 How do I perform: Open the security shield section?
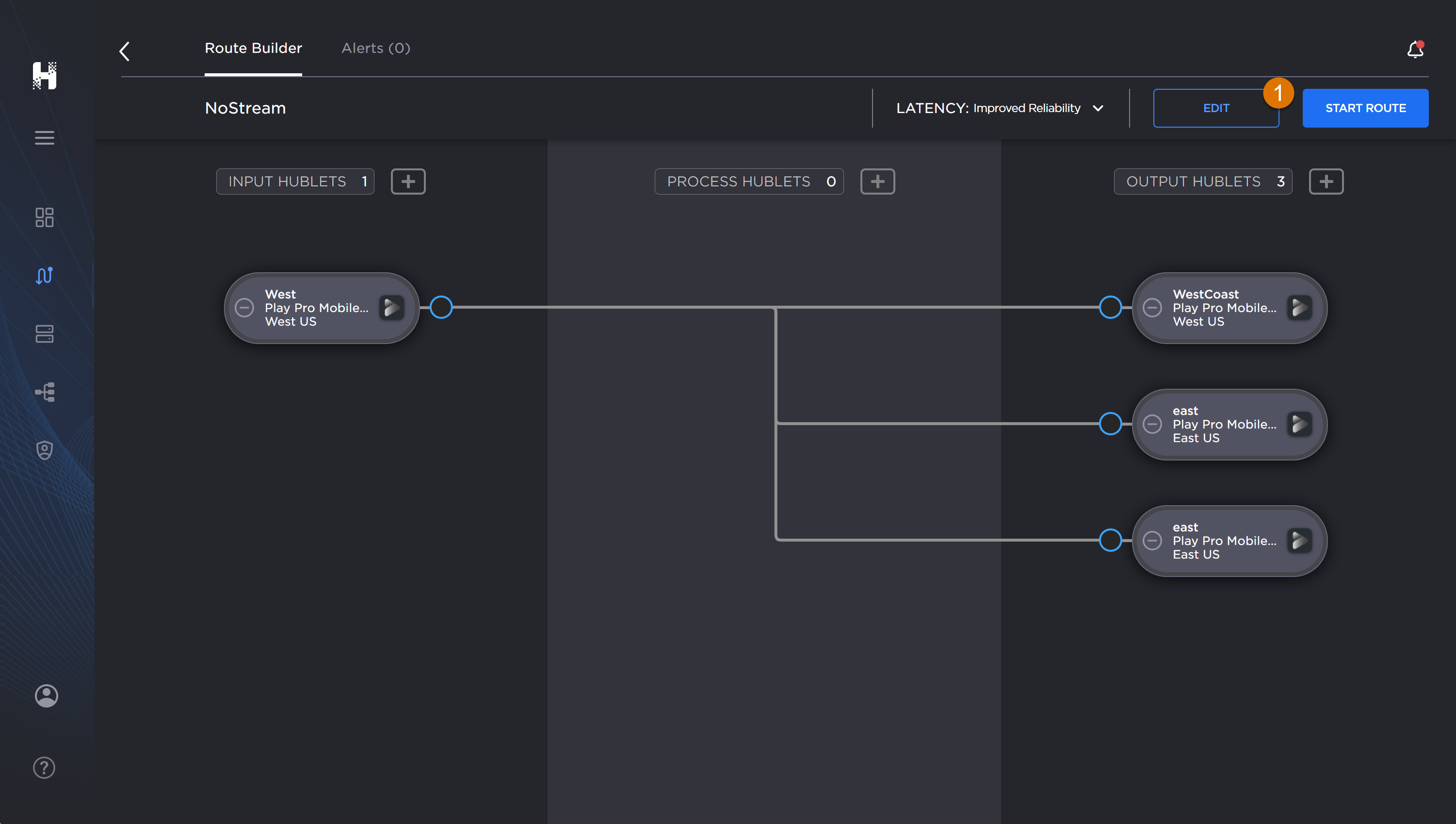[44, 449]
